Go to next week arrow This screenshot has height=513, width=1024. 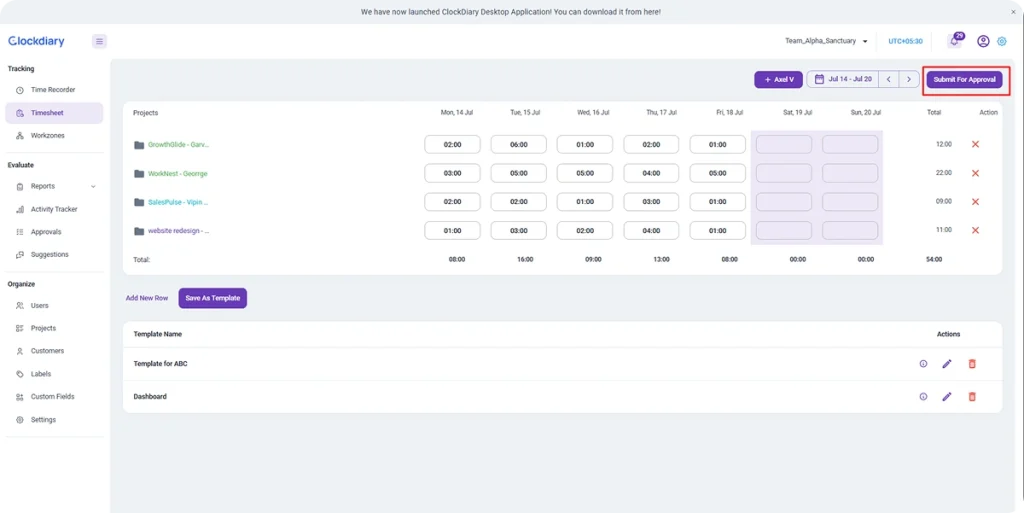tap(909, 80)
